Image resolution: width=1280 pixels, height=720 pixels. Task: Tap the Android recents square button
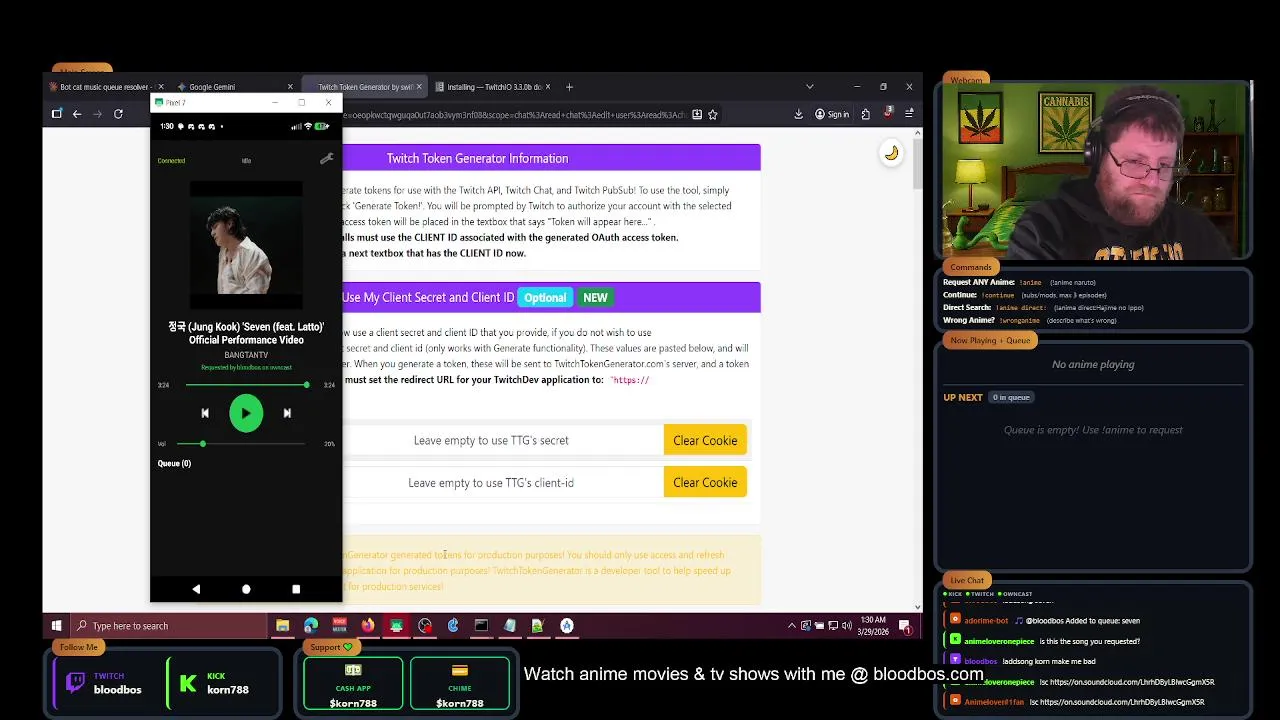[x=296, y=589]
